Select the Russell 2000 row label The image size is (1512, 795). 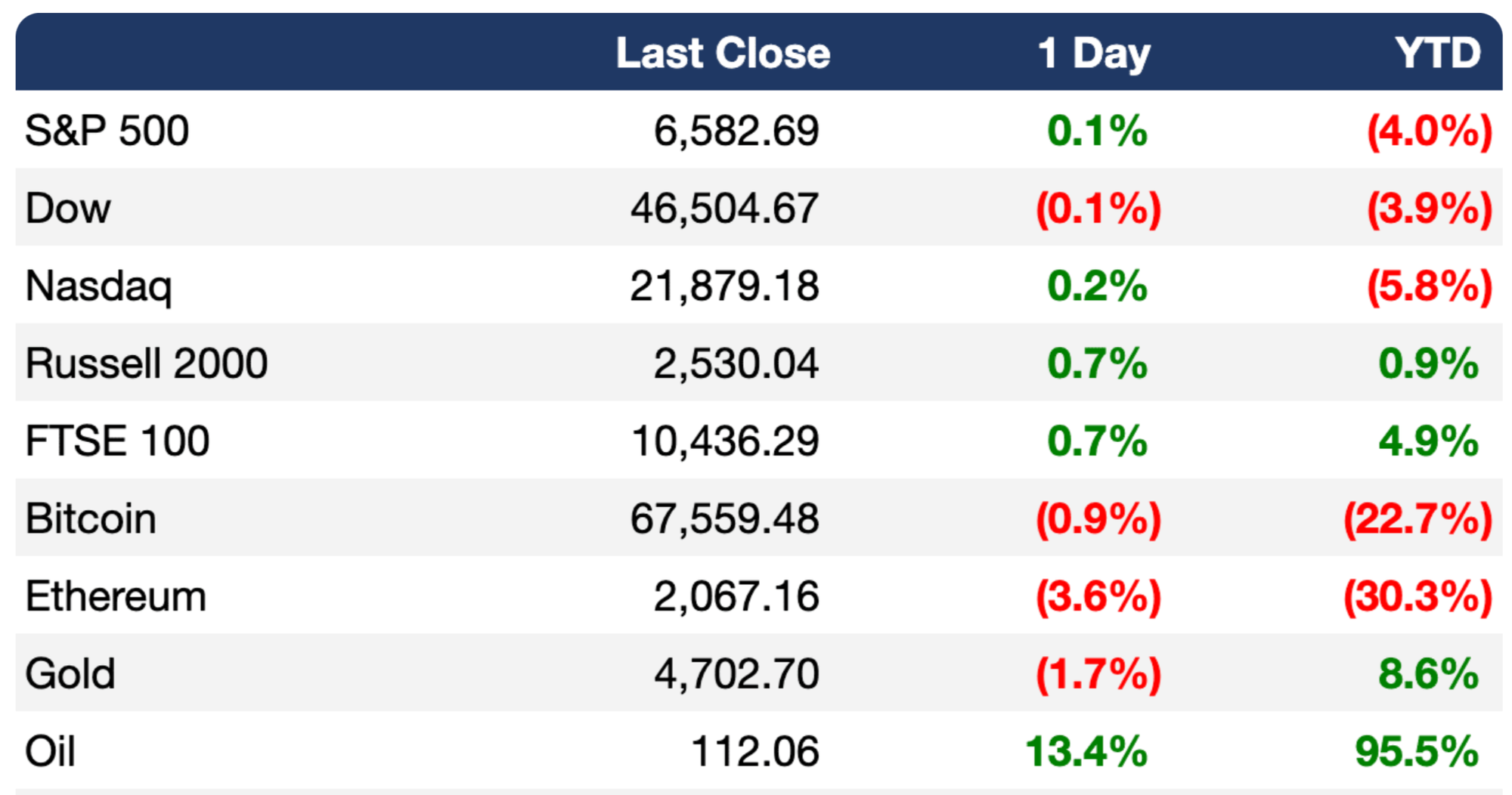pos(146,363)
